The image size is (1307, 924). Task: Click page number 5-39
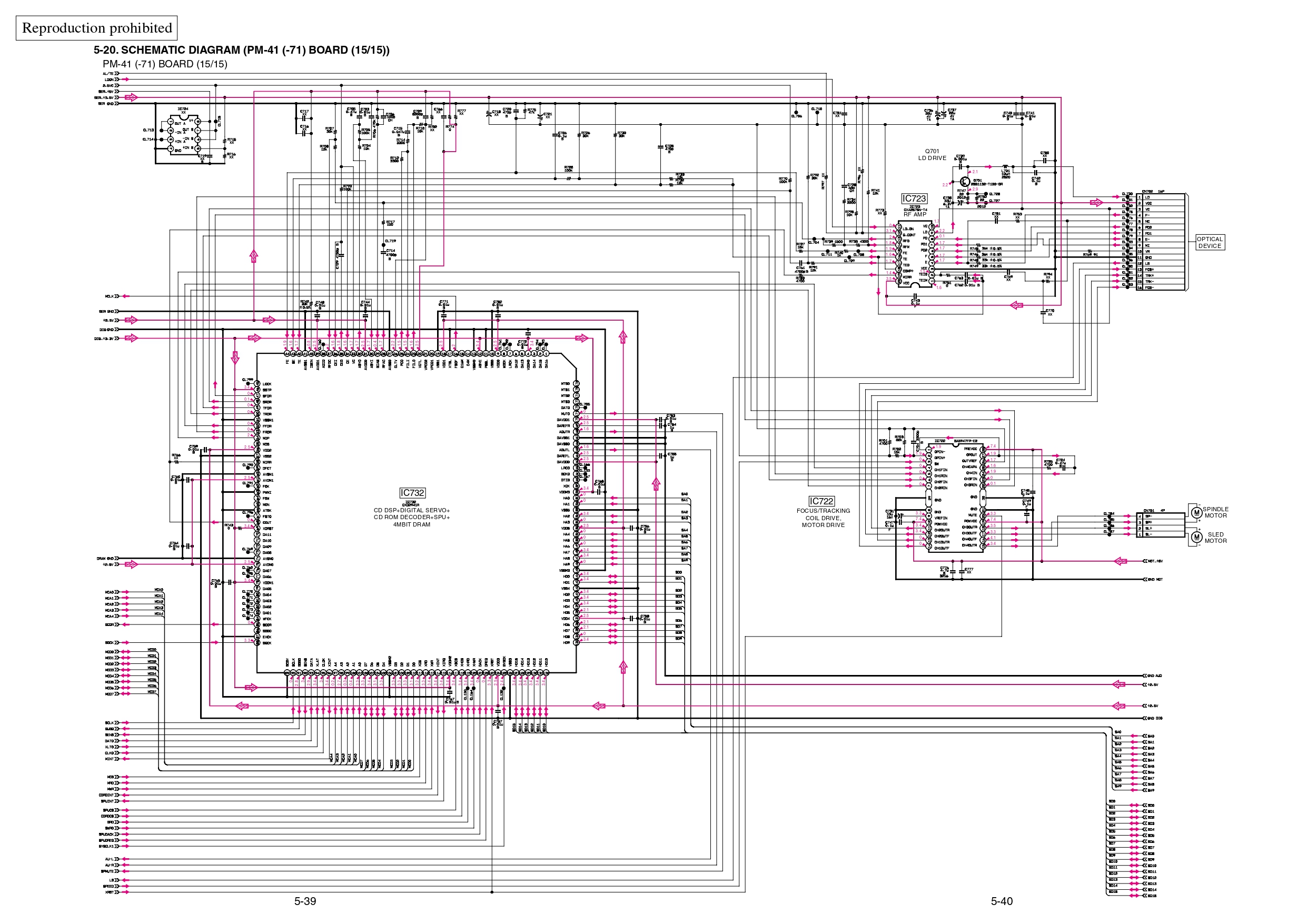(x=305, y=901)
